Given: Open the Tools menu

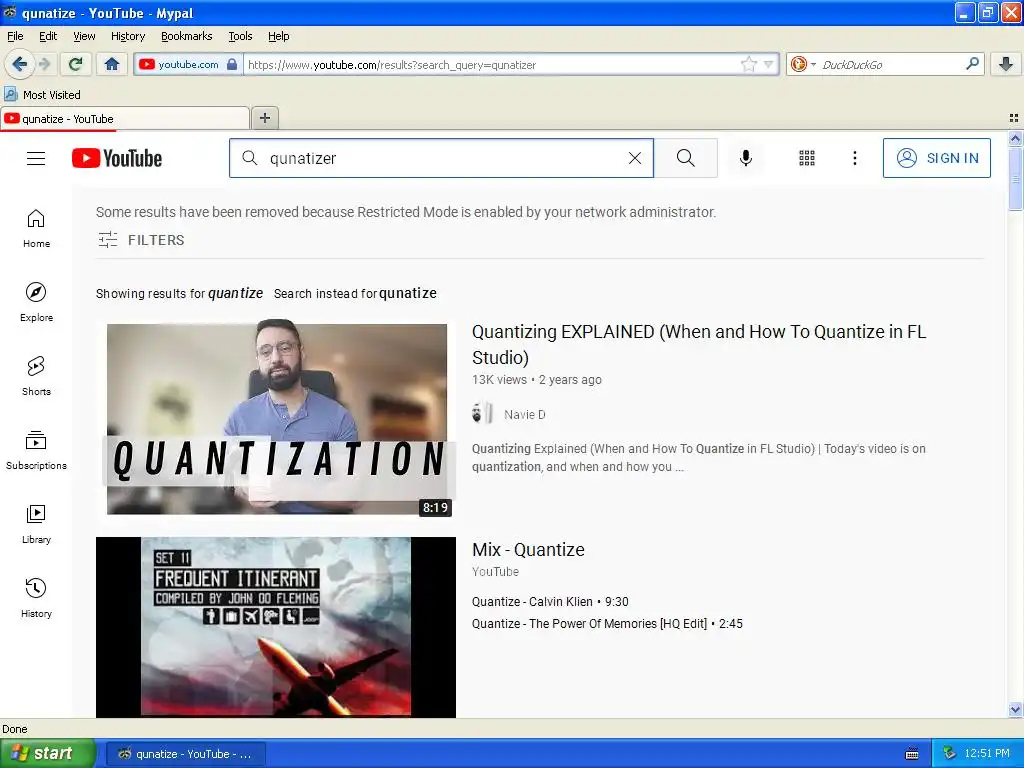Looking at the screenshot, I should click(x=240, y=36).
